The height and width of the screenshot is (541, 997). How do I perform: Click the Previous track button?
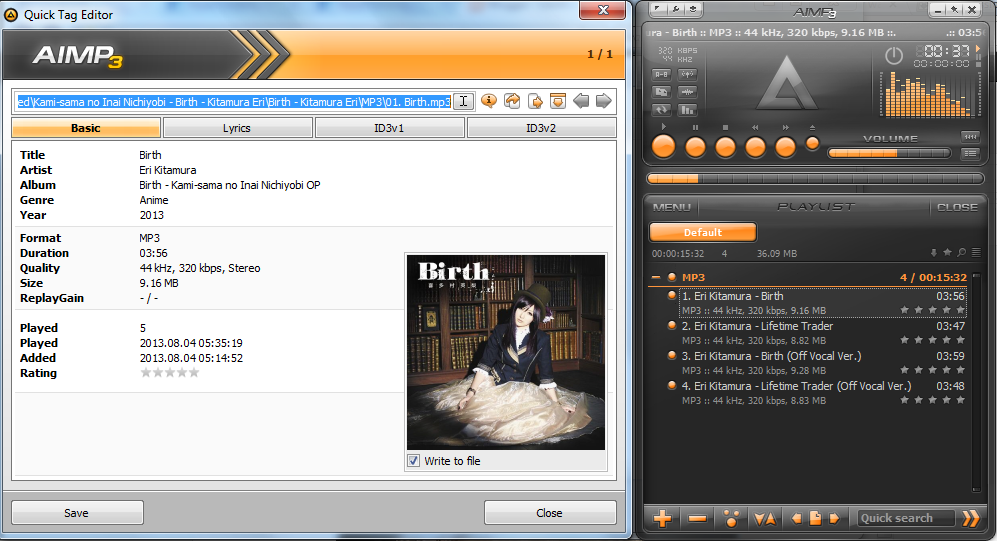coord(755,147)
